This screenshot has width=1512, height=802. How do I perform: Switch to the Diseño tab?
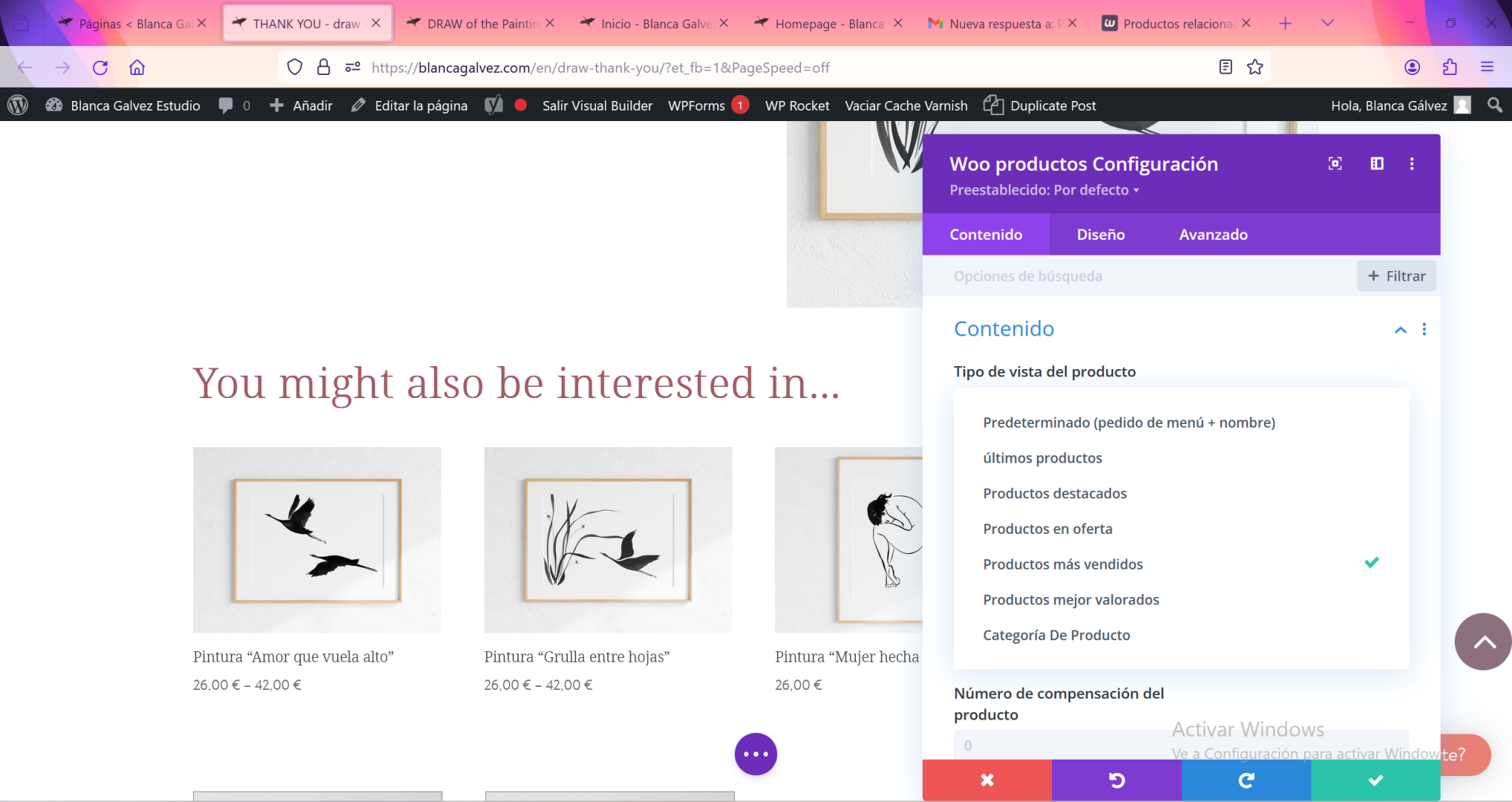click(1100, 235)
